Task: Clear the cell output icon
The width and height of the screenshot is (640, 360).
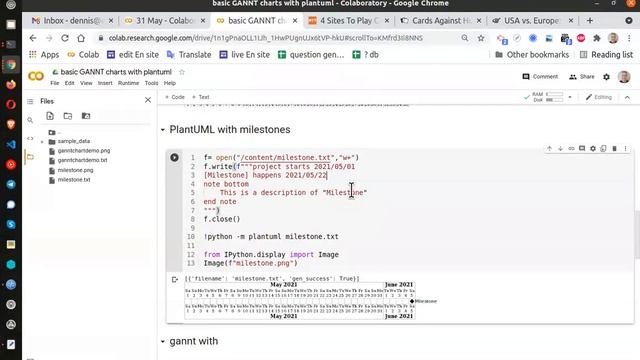Action: (175, 280)
